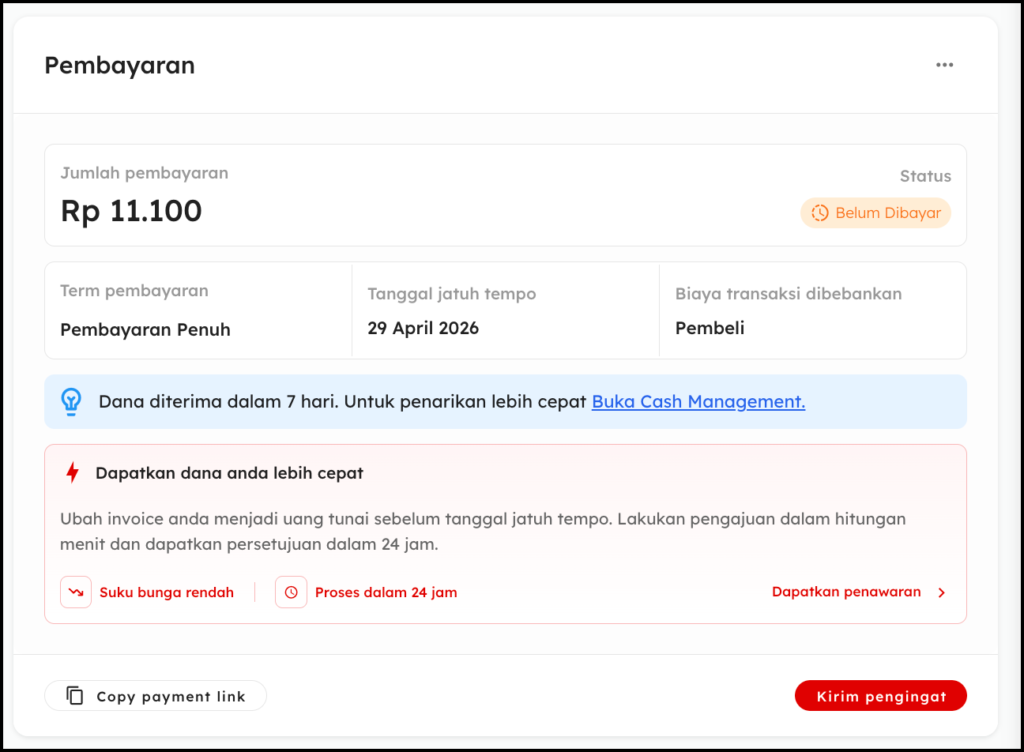Image resolution: width=1024 pixels, height=752 pixels.
Task: Click the clock icon in Belum Dibayar badge
Action: (819, 213)
